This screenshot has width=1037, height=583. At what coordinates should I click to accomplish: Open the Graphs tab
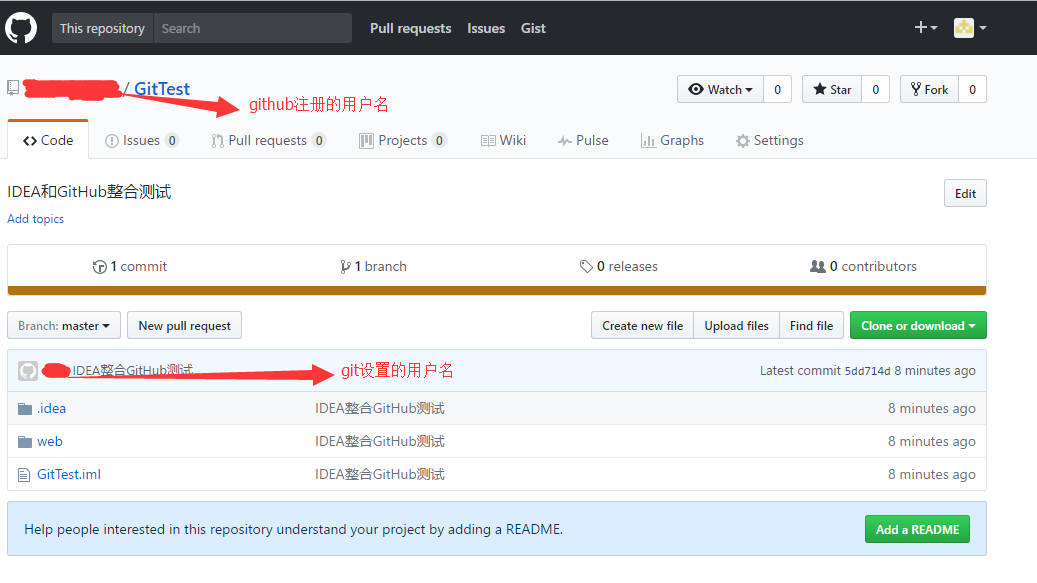point(672,140)
